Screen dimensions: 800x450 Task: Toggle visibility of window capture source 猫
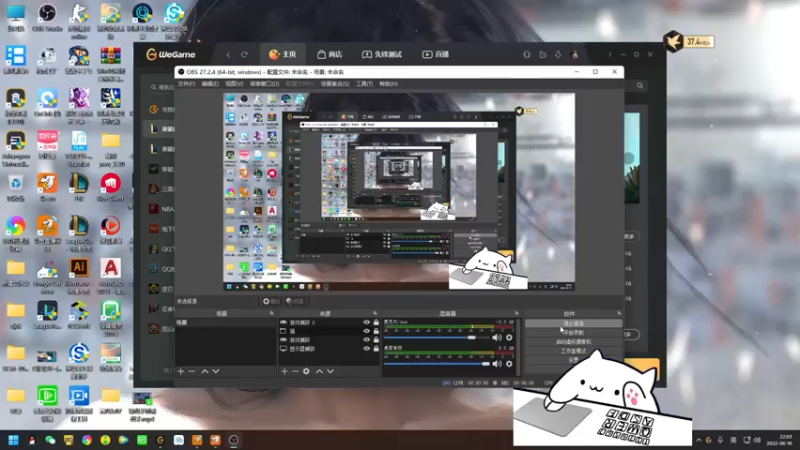pyautogui.click(x=366, y=331)
